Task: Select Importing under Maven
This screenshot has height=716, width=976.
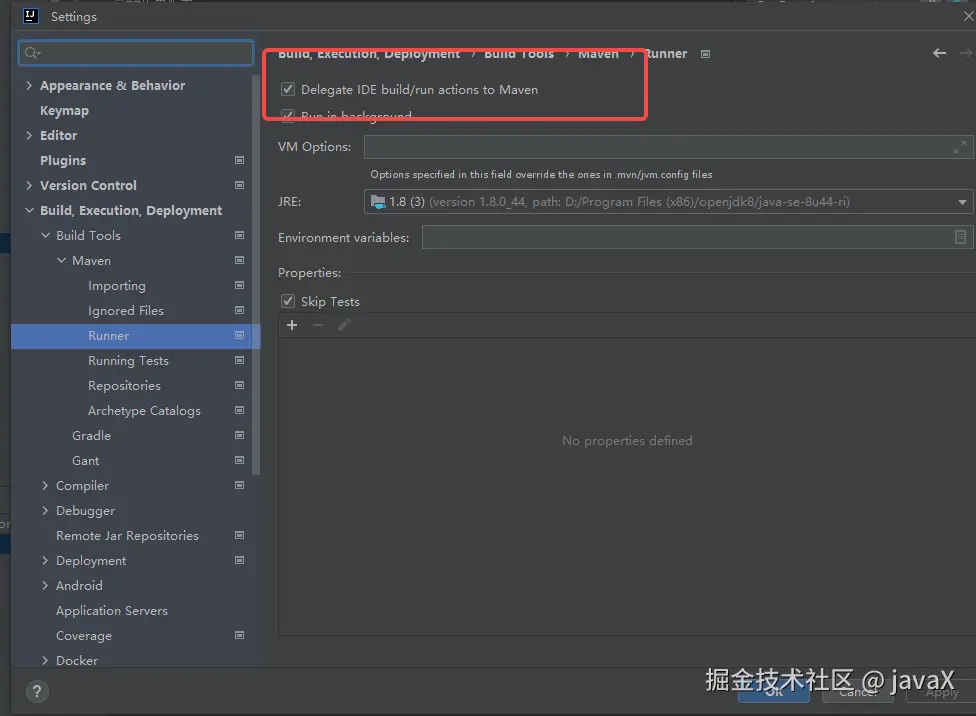Action: coord(116,286)
